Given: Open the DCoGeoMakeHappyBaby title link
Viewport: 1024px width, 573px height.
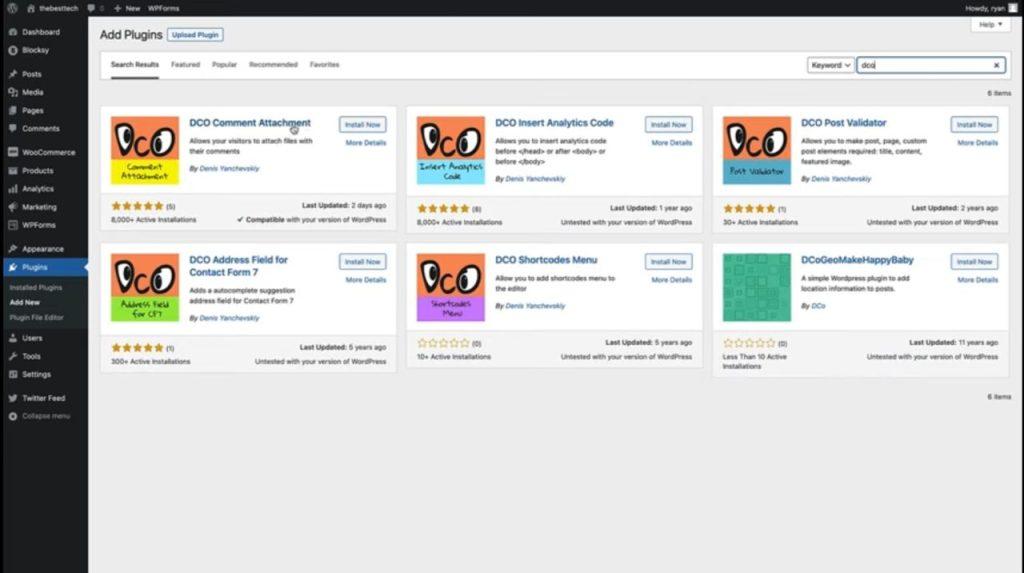Looking at the screenshot, I should tap(857, 260).
